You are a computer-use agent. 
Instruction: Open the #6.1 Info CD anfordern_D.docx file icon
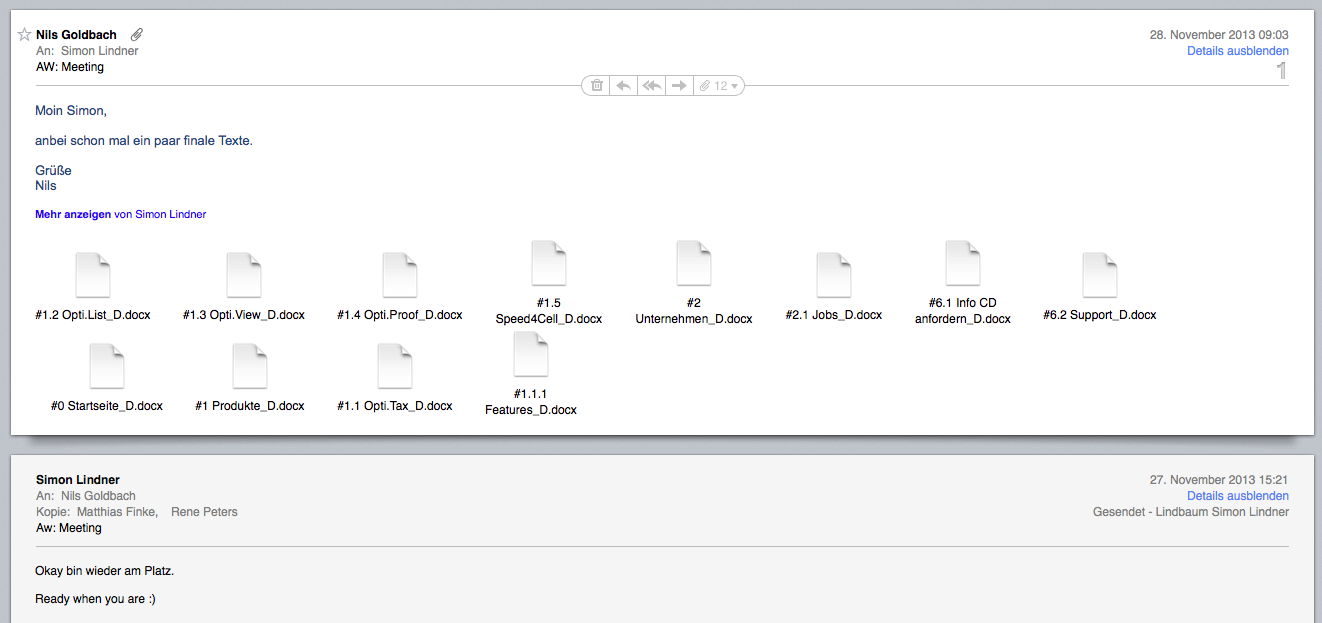(963, 263)
